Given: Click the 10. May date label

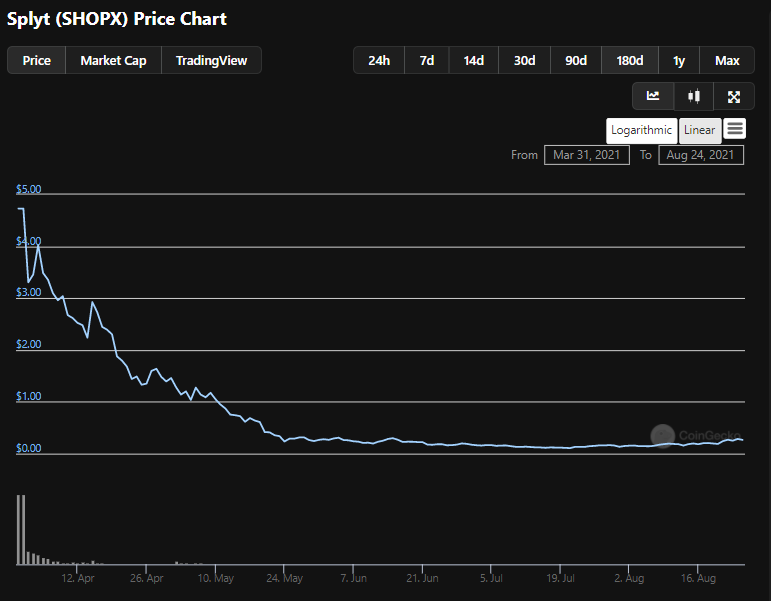Looking at the screenshot, I should pyautogui.click(x=215, y=578).
